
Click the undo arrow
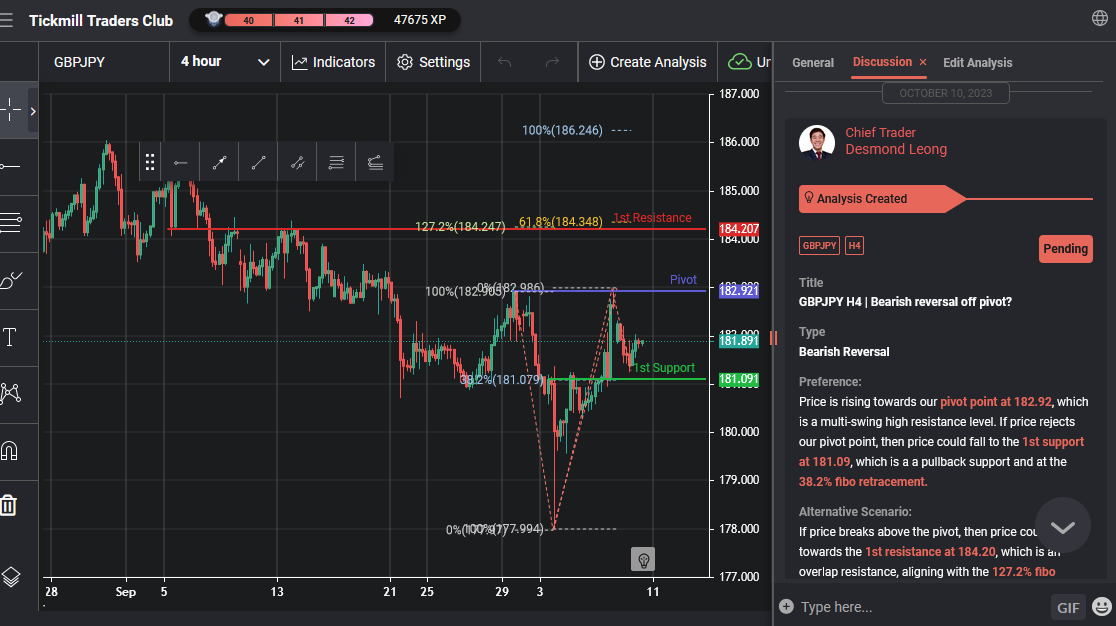505,62
